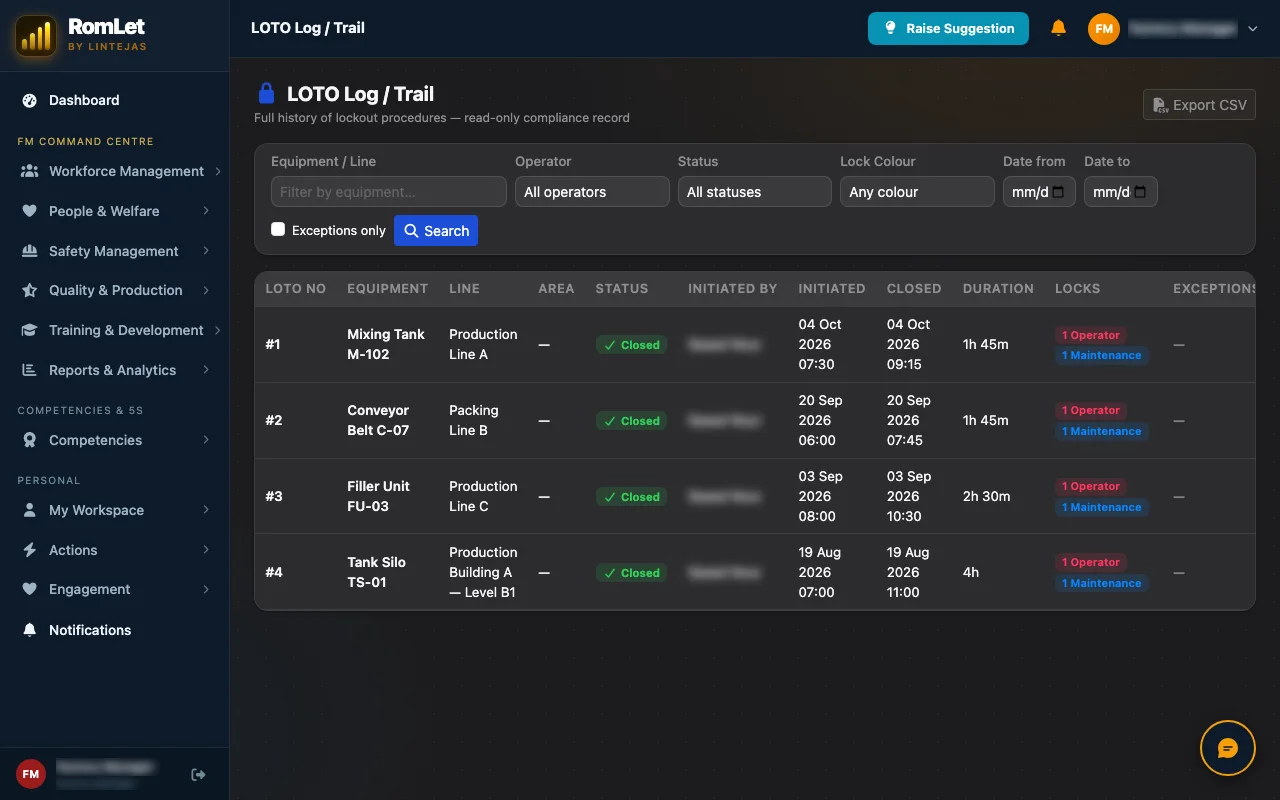Click the Training & Development graduation cap icon
Screen dimensions: 1280x800
29,330
